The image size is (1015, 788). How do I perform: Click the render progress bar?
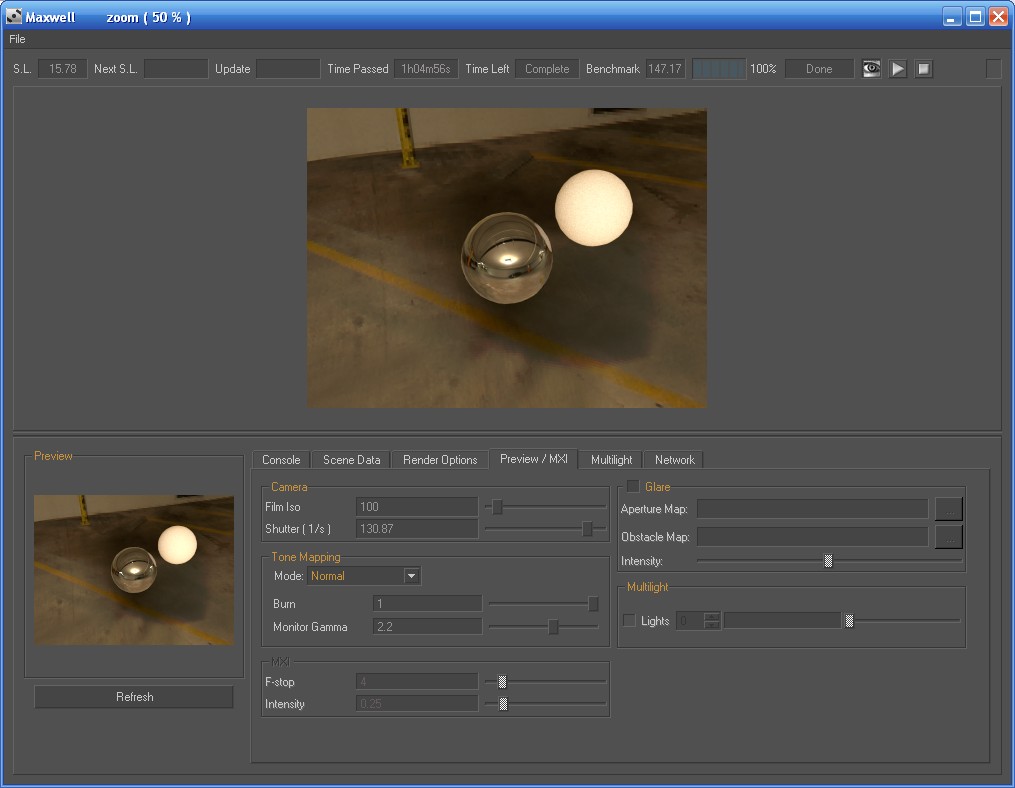point(719,69)
